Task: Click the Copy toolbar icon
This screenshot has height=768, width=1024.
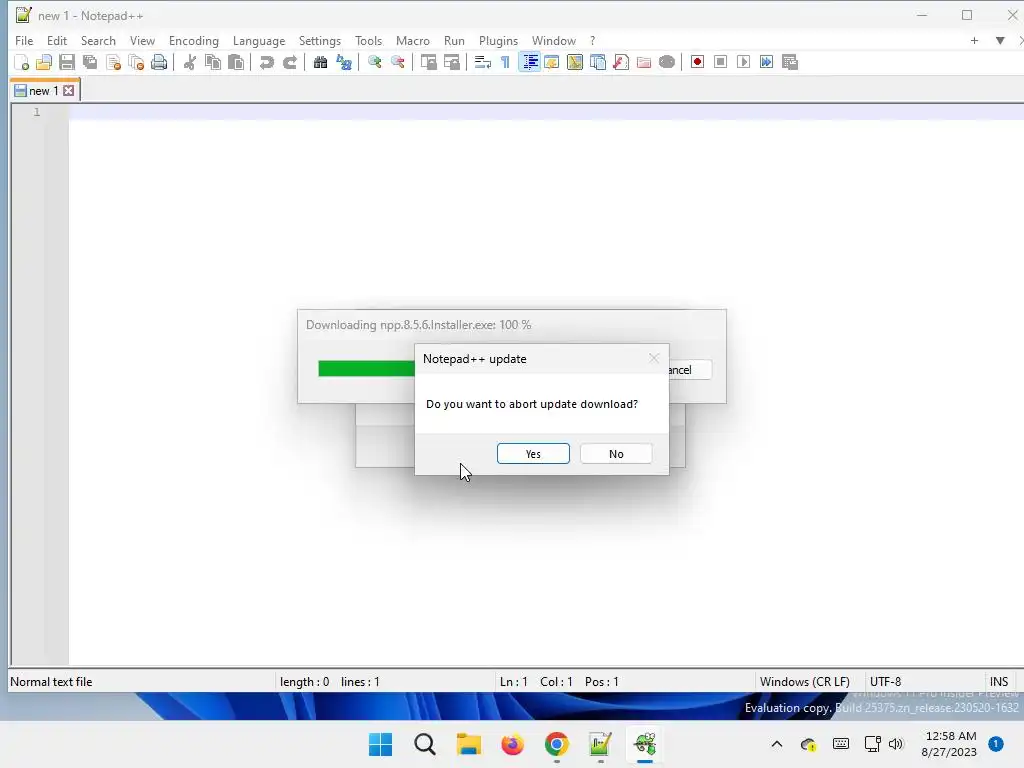Action: click(x=213, y=62)
